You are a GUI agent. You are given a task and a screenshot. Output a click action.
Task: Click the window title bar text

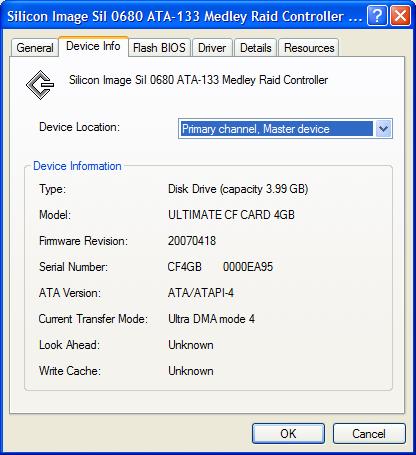(185, 16)
